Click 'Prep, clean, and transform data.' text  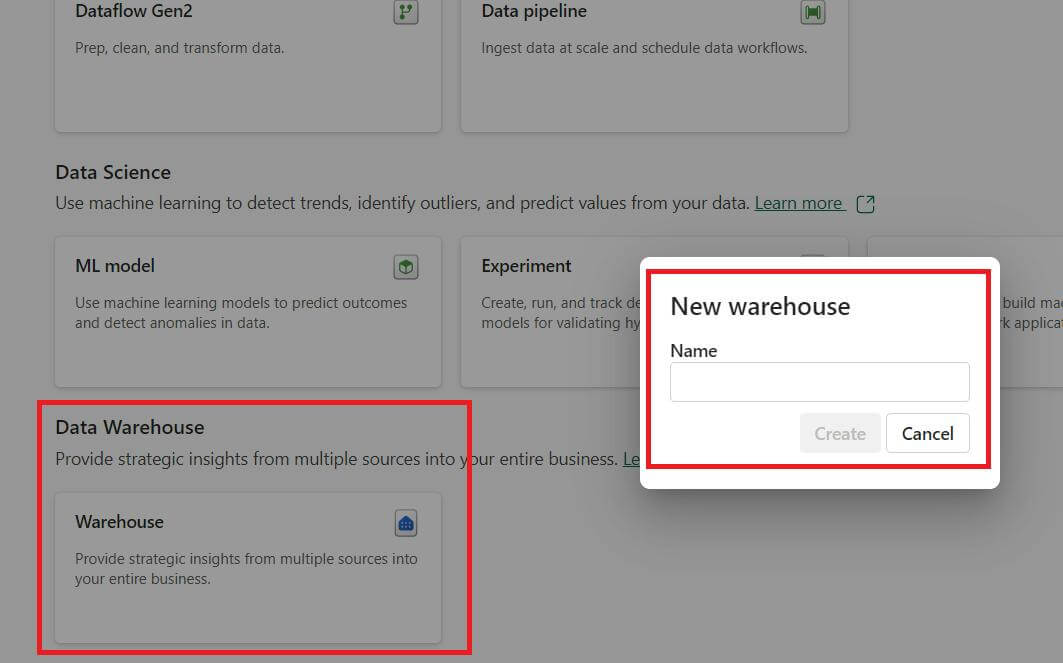[180, 48]
